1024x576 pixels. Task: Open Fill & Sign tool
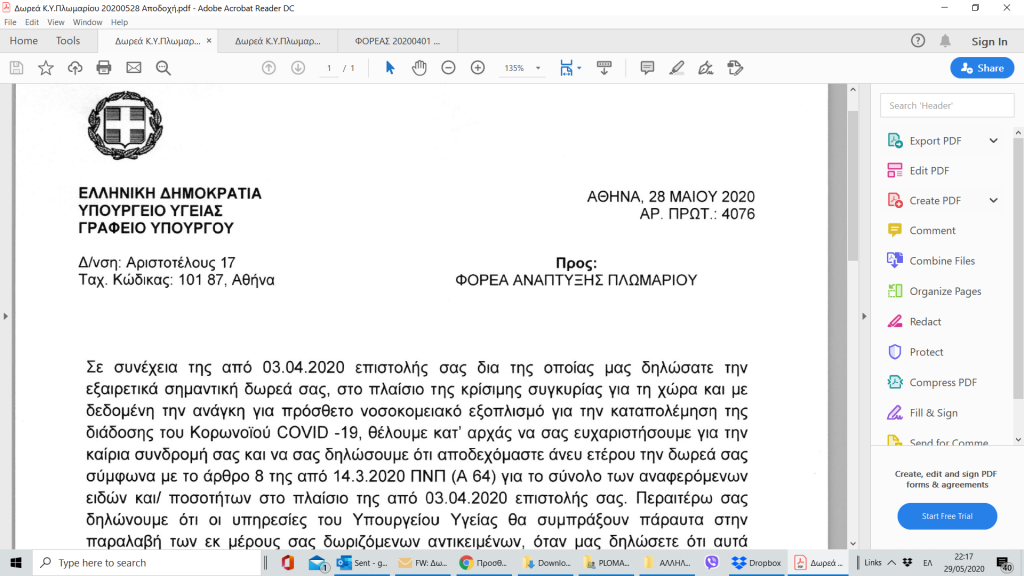pyautogui.click(x=933, y=413)
